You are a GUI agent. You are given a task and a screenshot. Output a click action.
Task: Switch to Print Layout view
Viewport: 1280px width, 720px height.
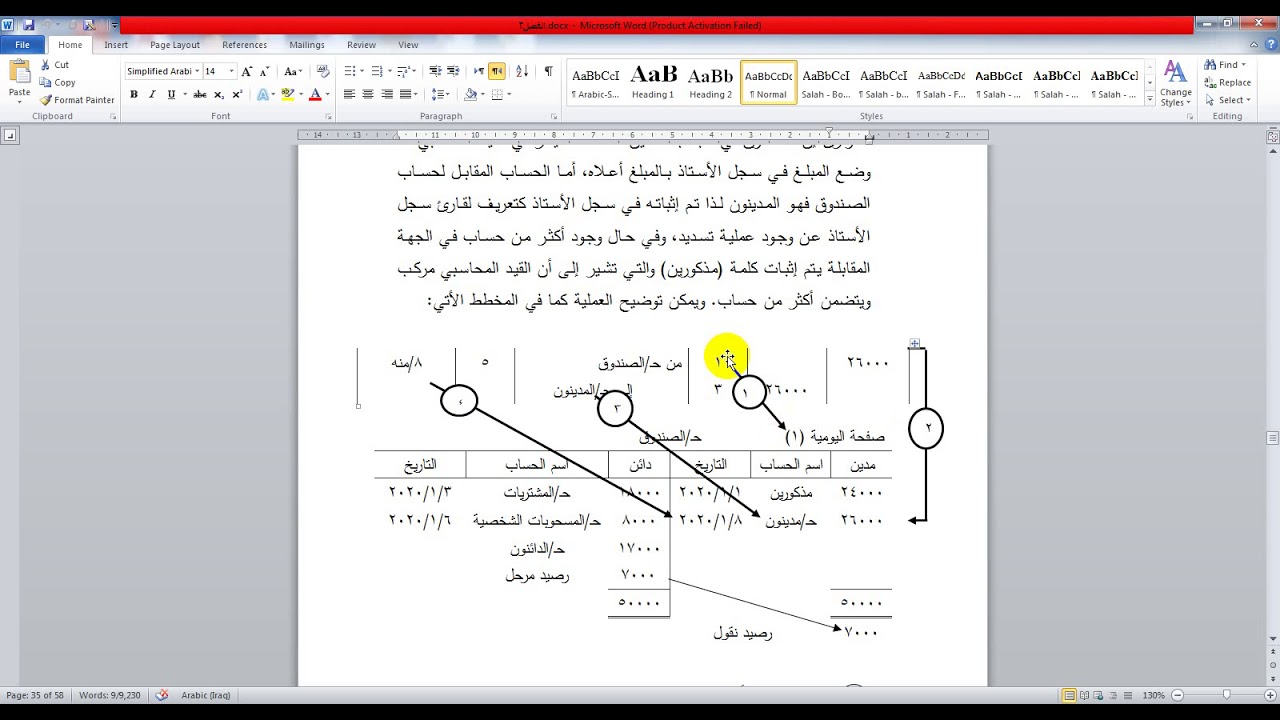tap(1070, 695)
